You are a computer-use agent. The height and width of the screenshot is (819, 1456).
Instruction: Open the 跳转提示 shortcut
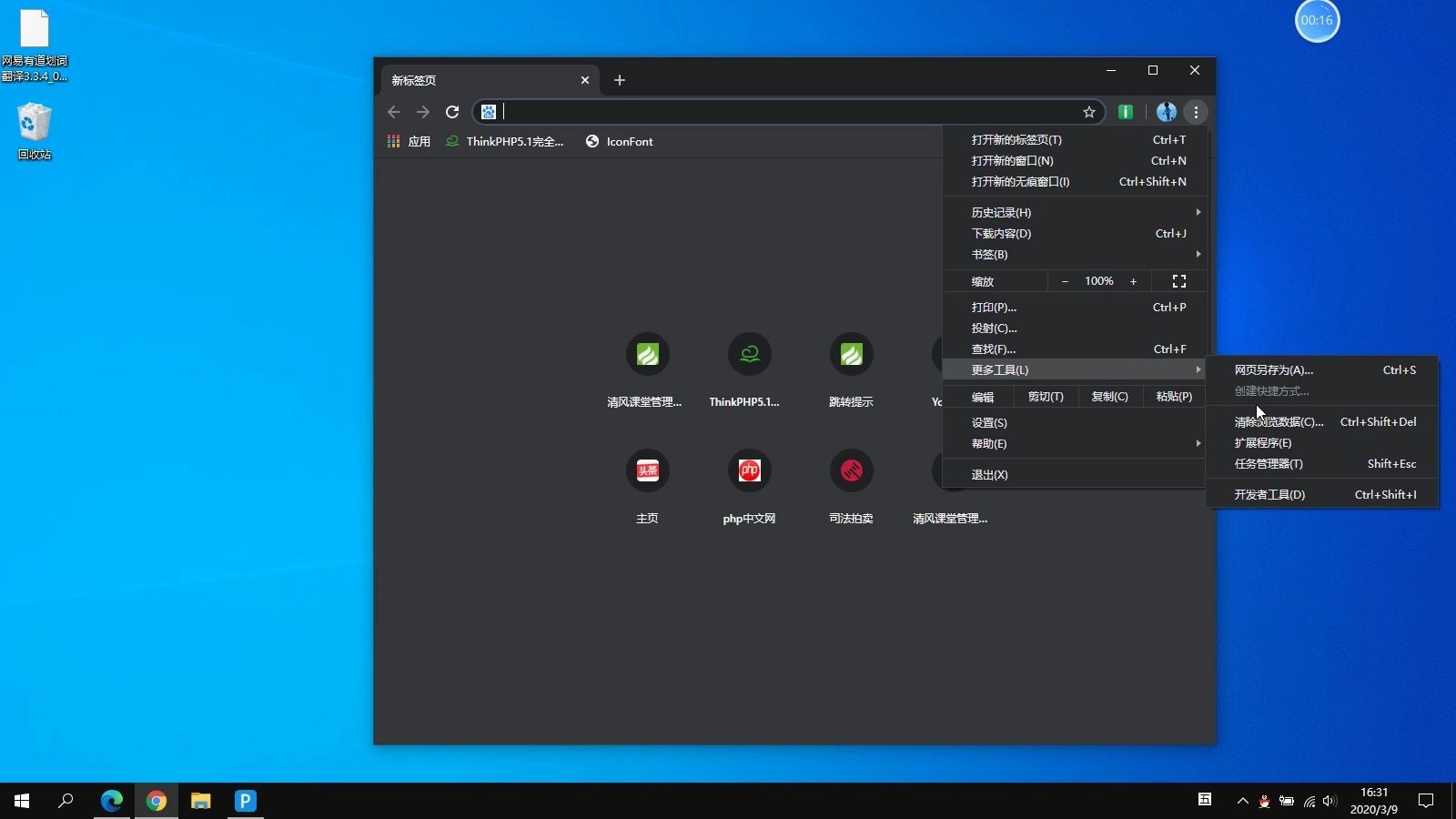852,355
